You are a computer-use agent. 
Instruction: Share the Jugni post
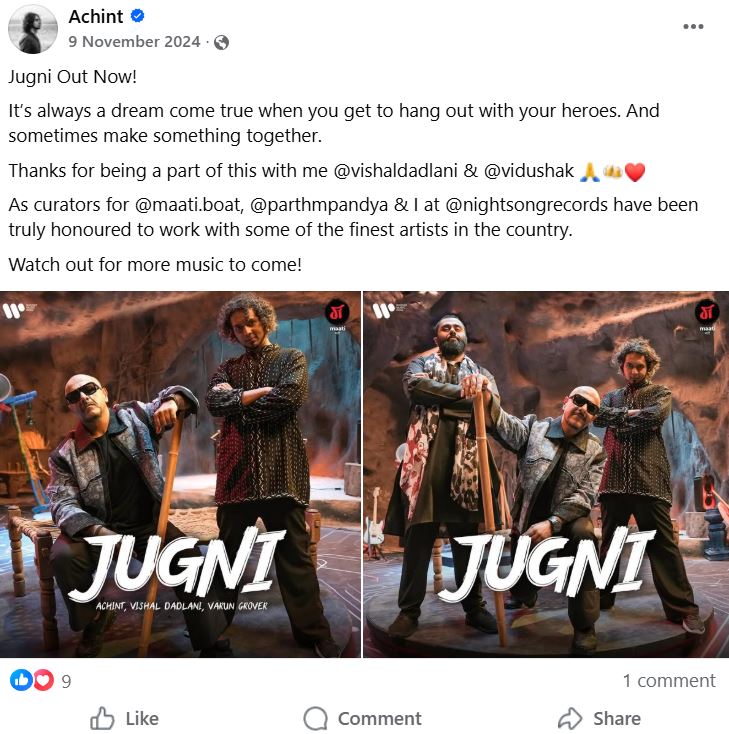click(x=599, y=718)
